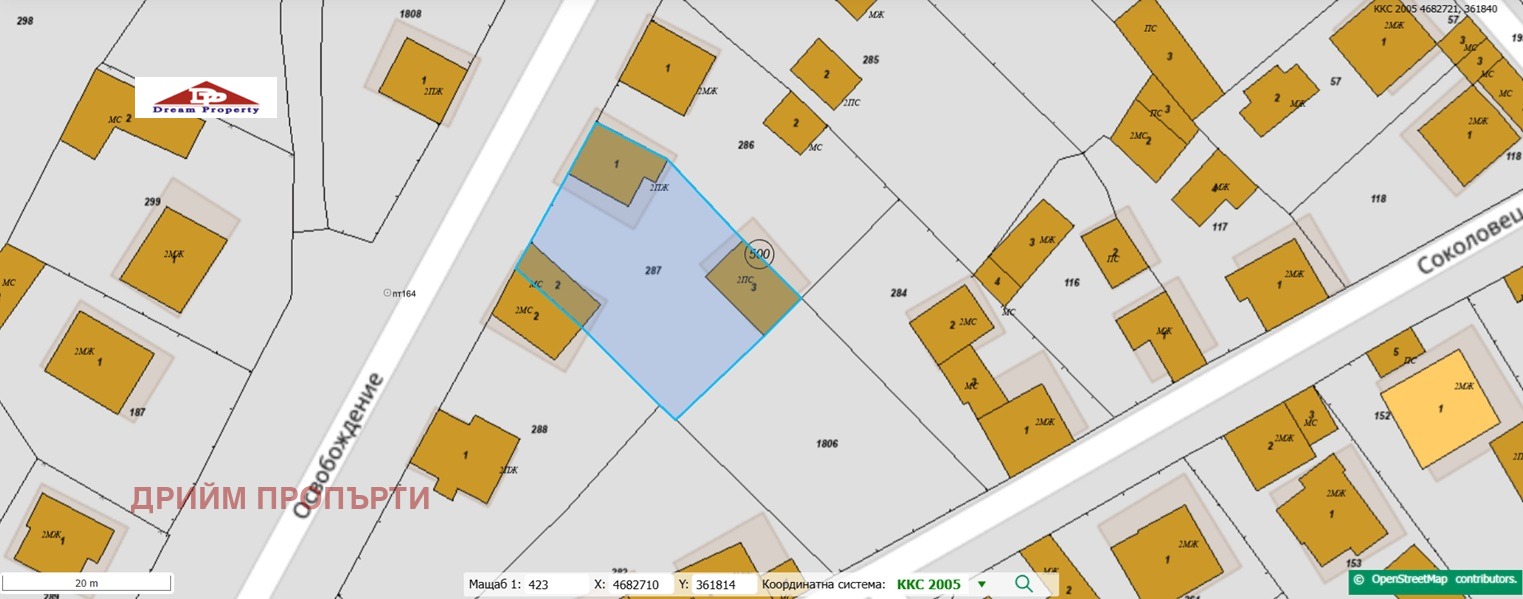This screenshot has height=599, width=1523.
Task: Open the KKC 2005 coordinate system dropdown
Action: click(981, 585)
